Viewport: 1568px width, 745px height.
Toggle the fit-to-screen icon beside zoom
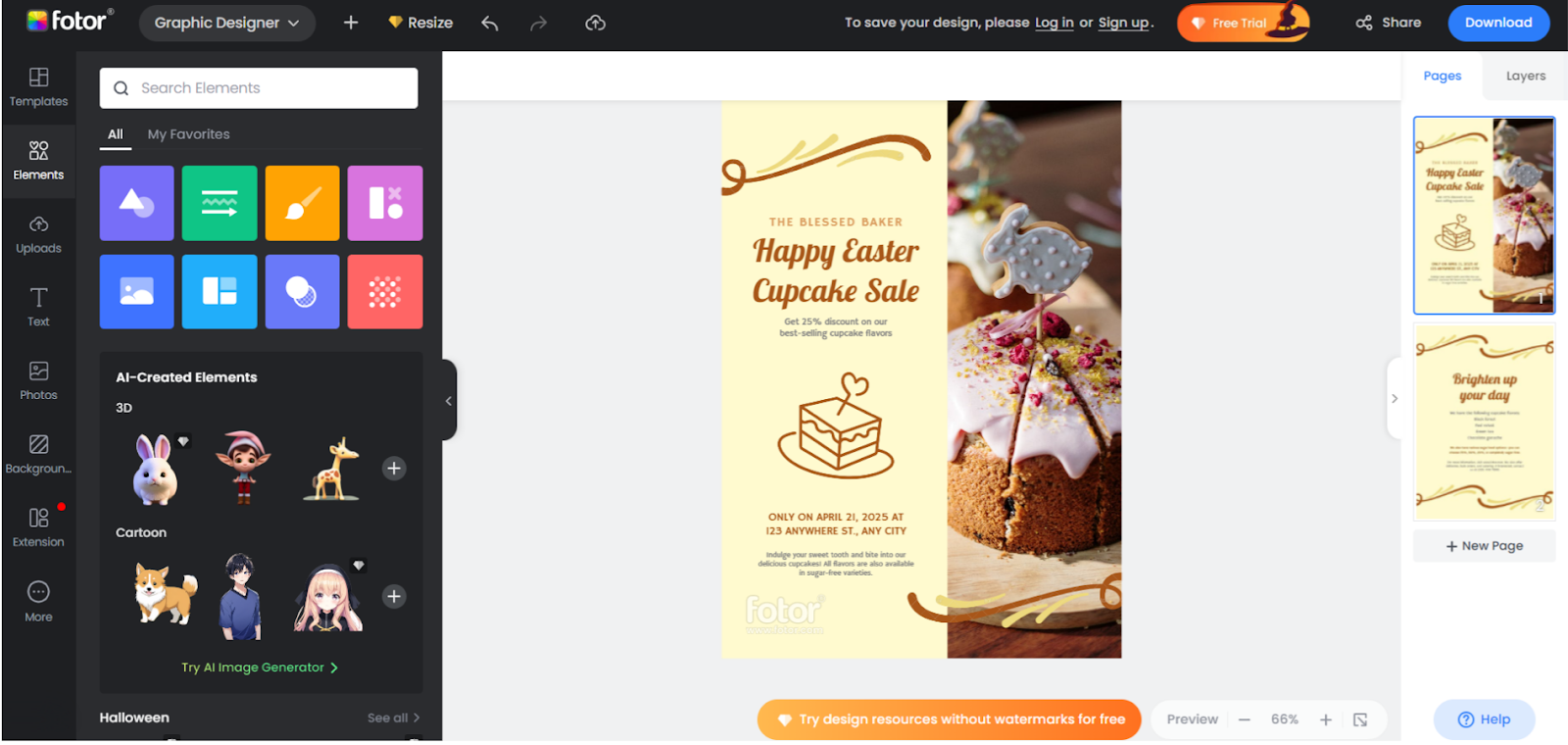point(1360,720)
